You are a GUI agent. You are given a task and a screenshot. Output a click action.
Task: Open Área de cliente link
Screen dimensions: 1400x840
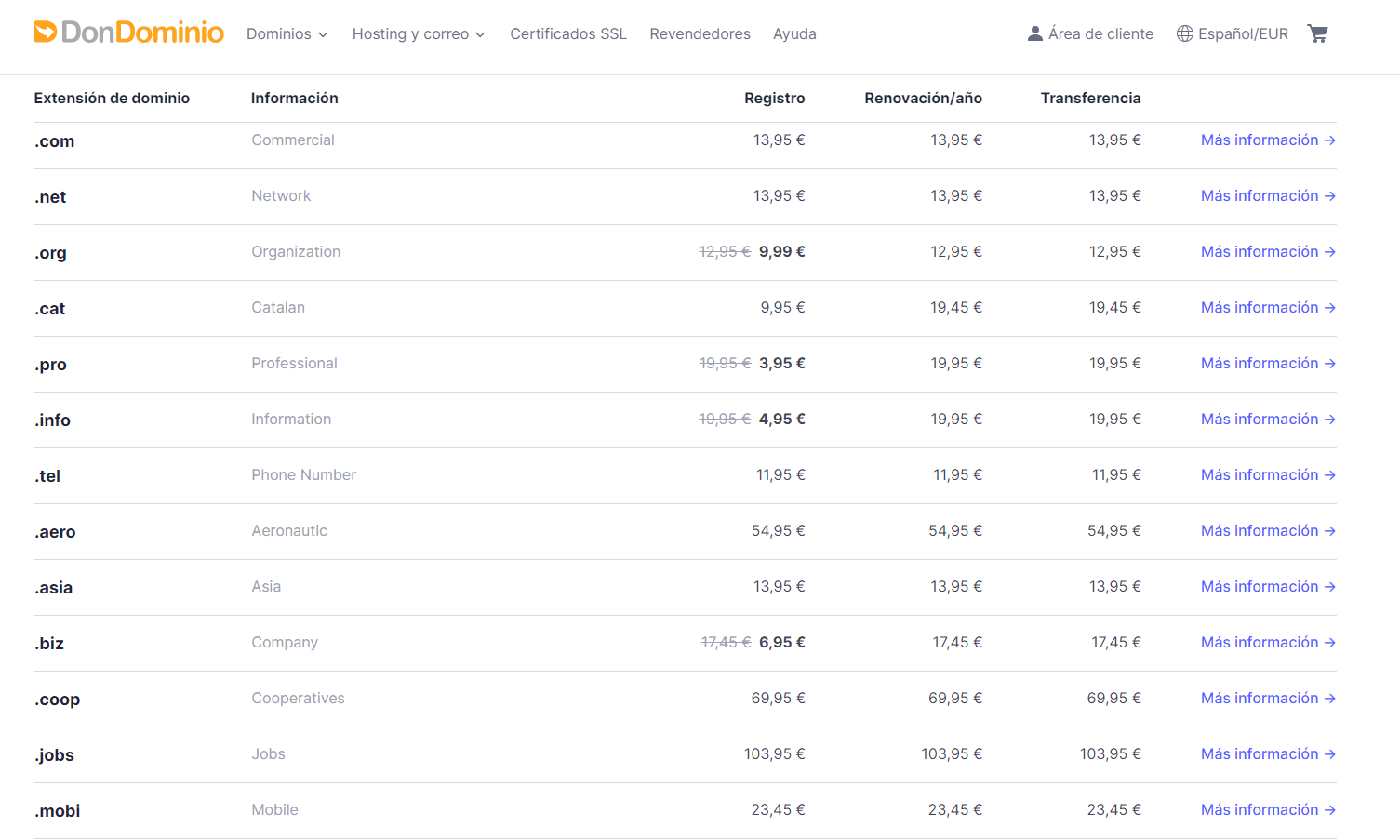pyautogui.click(x=1100, y=33)
